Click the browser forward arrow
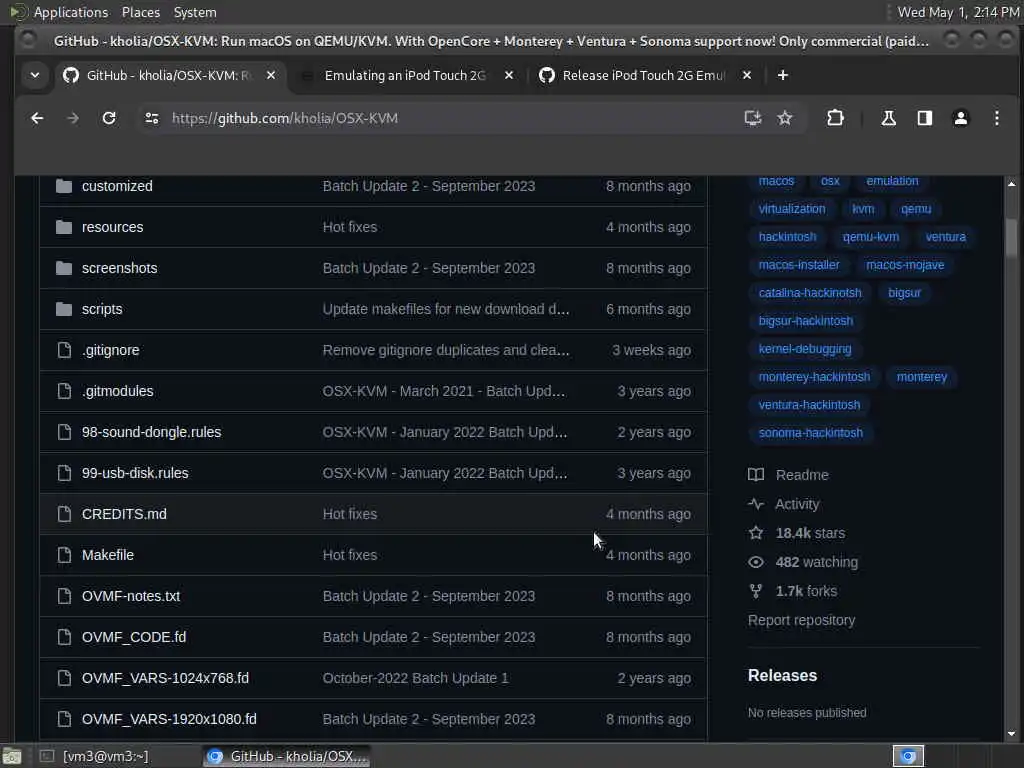Image resolution: width=1024 pixels, height=768 pixels. pyautogui.click(x=72, y=118)
